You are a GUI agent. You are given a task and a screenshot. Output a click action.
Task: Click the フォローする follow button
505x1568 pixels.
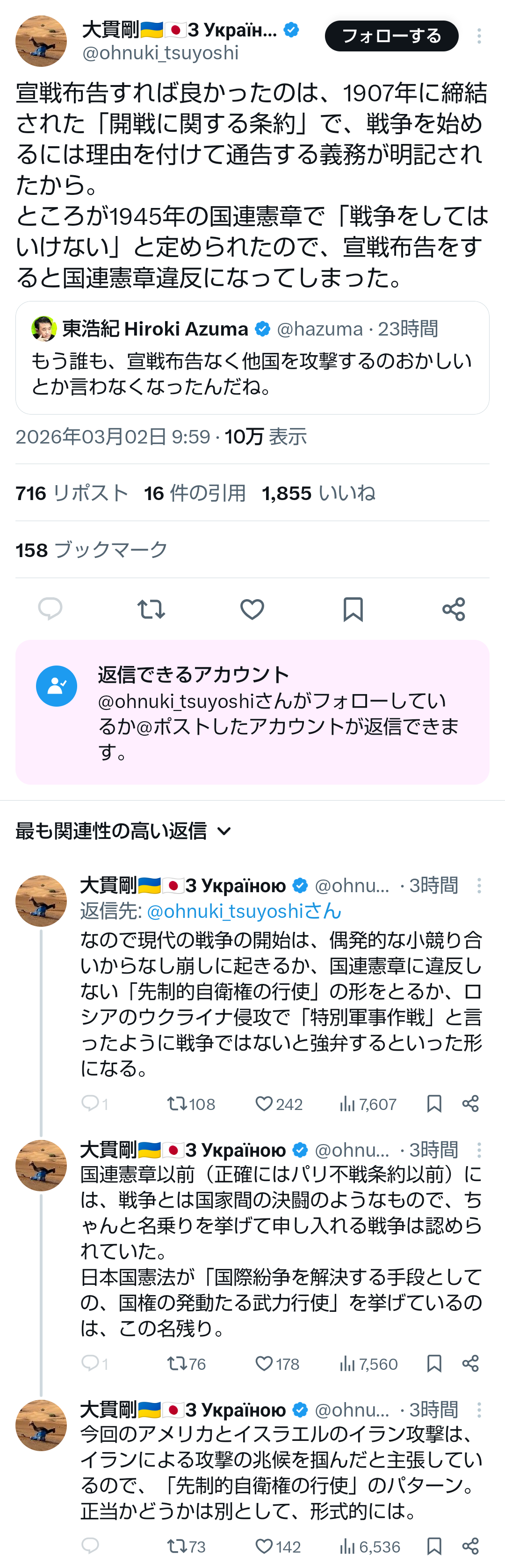pos(391,36)
